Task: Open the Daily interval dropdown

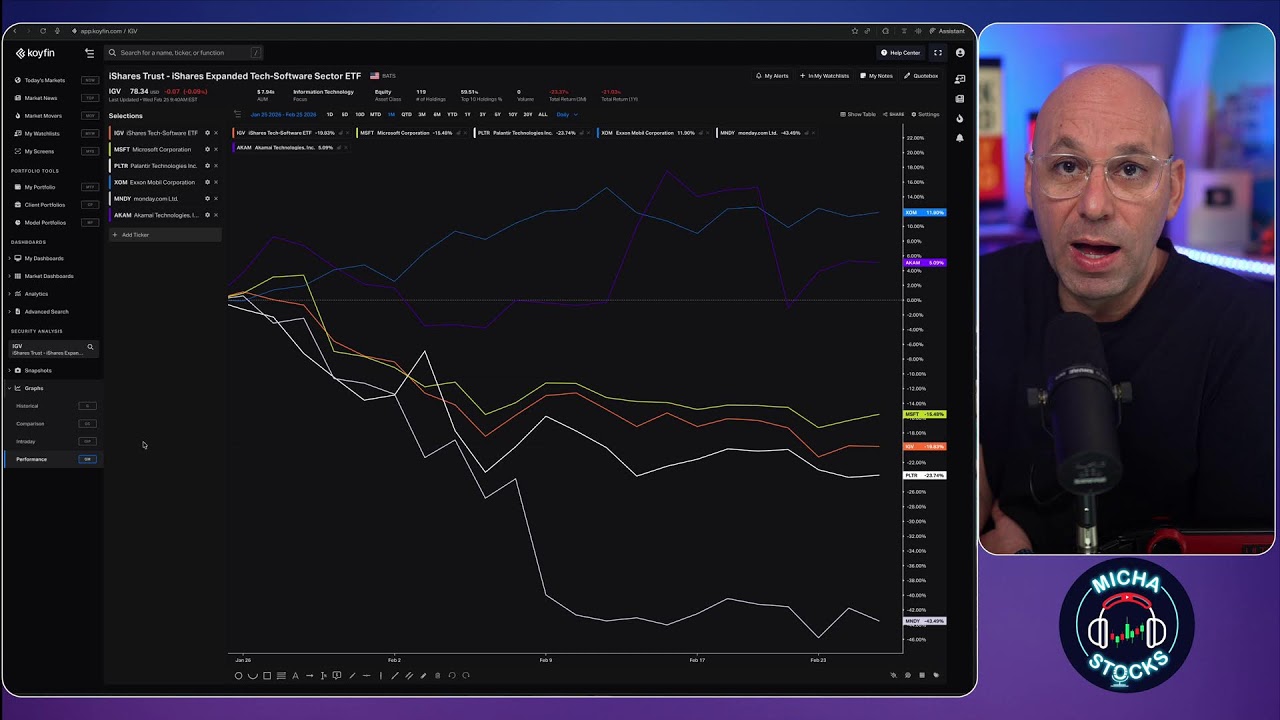Action: [567, 114]
